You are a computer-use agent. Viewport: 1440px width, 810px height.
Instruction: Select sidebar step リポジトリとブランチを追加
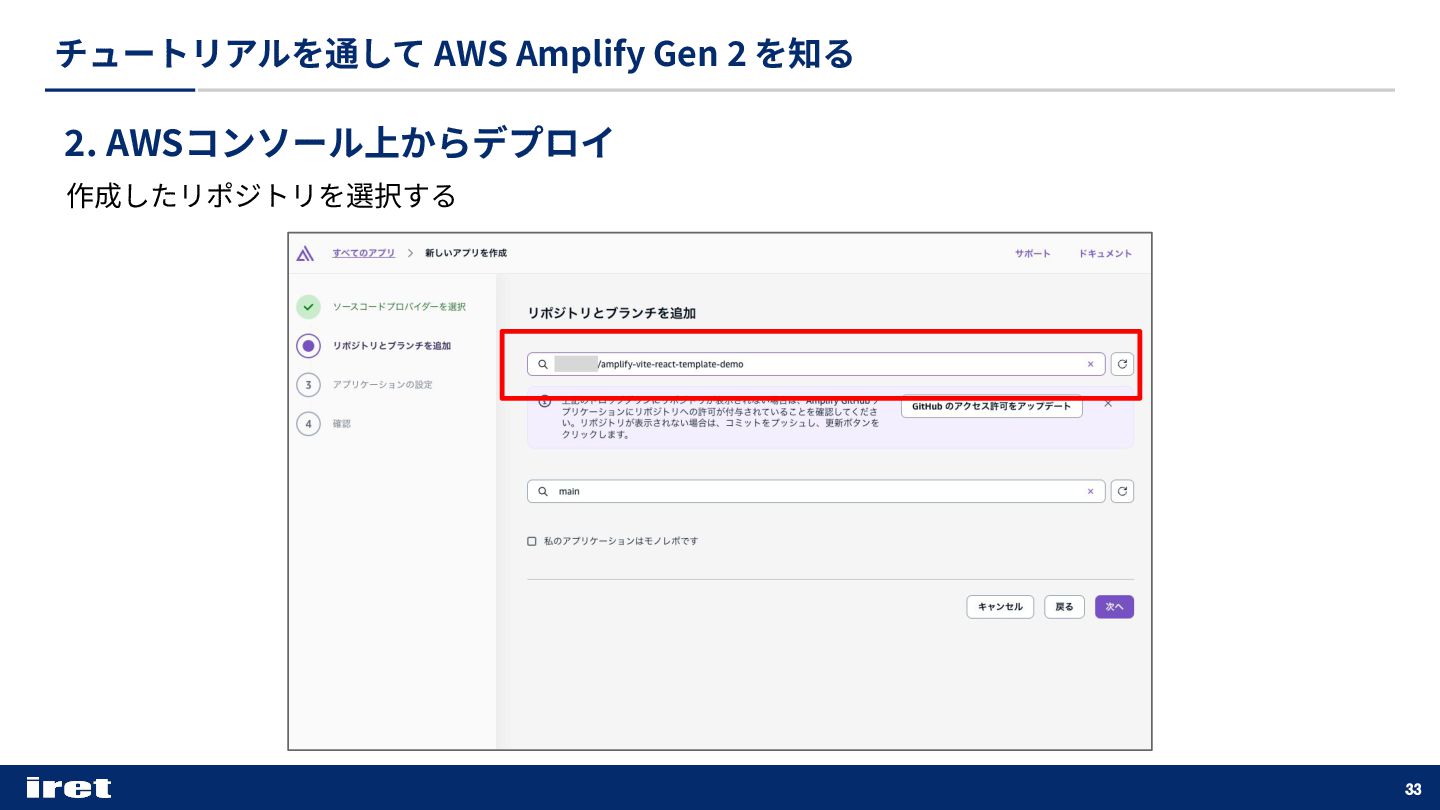tap(392, 346)
